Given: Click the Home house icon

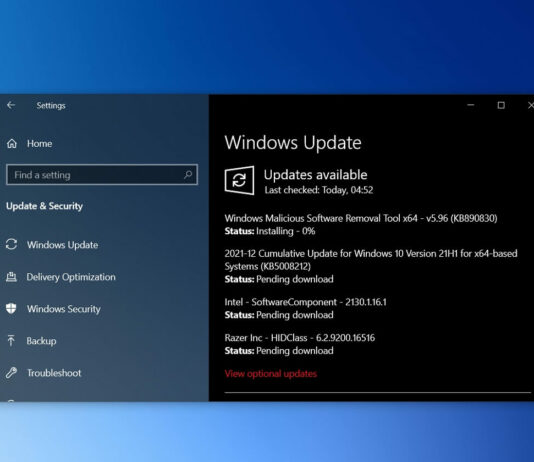Looking at the screenshot, I should pyautogui.click(x=12, y=144).
